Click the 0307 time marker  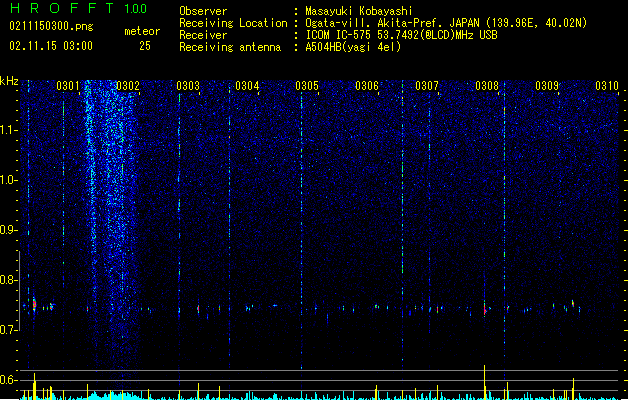[x=427, y=86]
